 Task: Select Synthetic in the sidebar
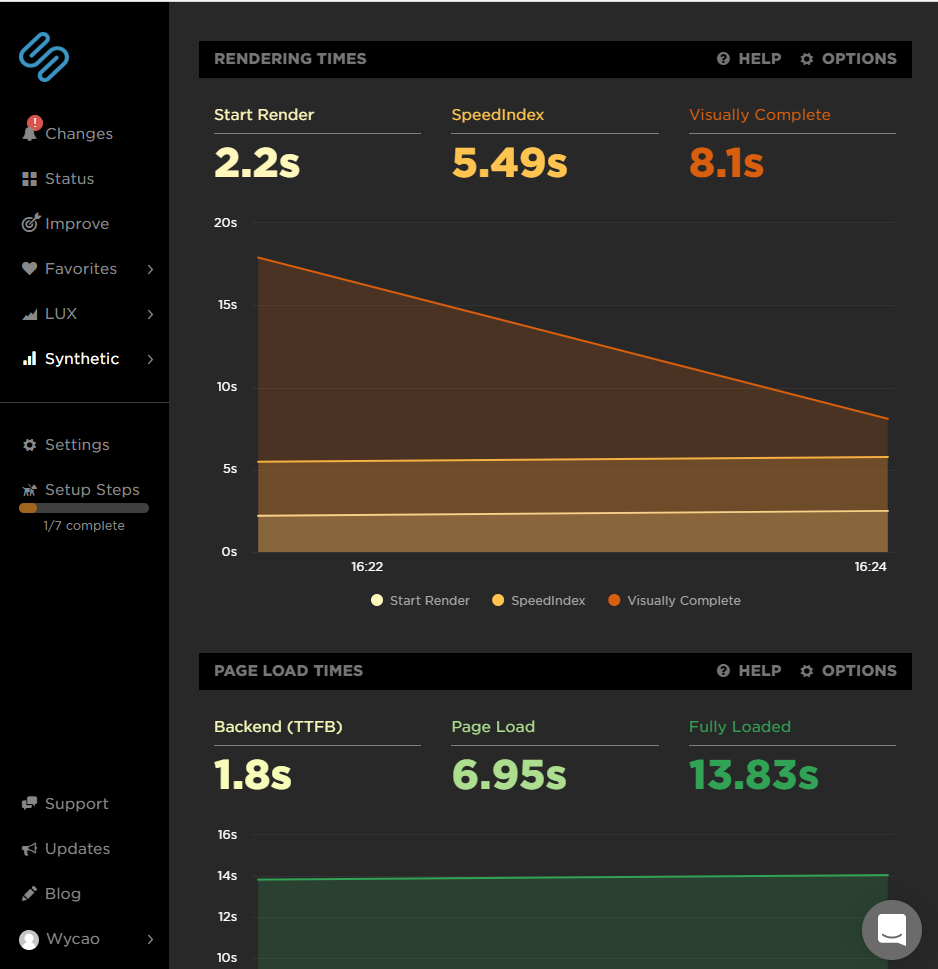click(x=81, y=359)
